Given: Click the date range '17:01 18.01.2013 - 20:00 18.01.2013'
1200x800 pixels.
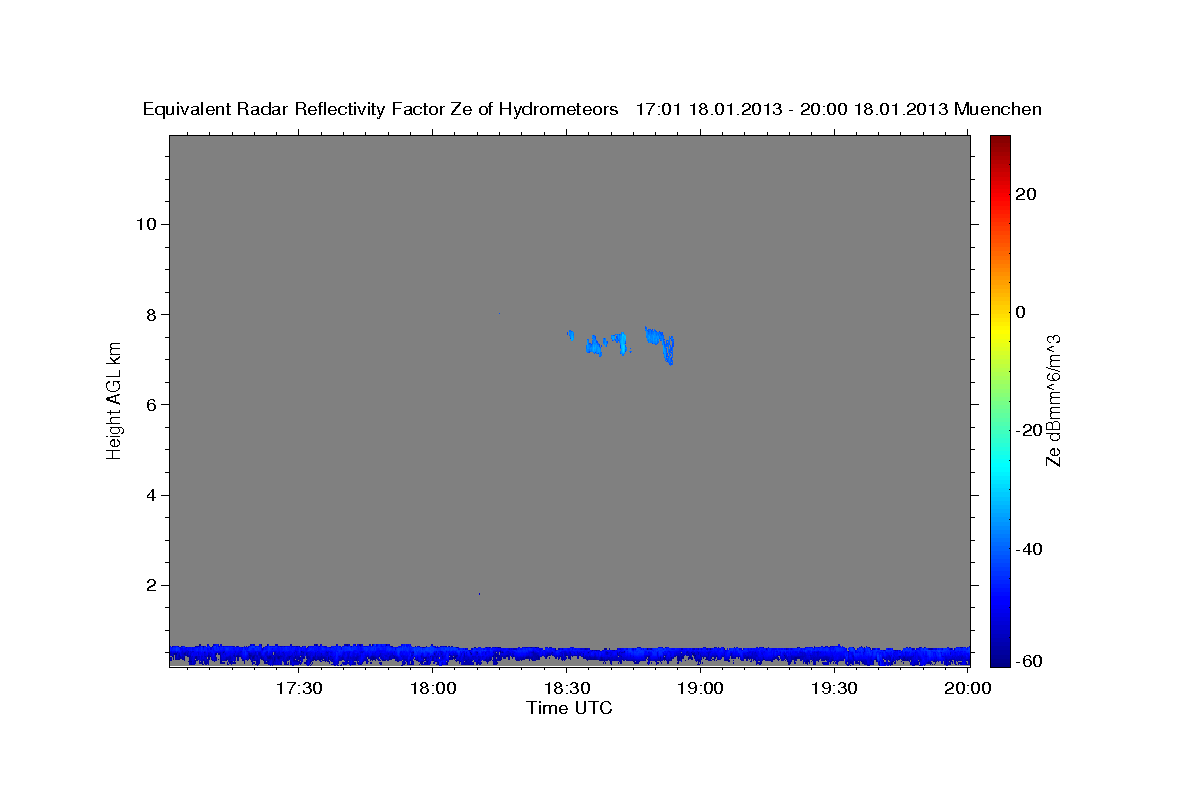Looking at the screenshot, I should pos(792,110).
